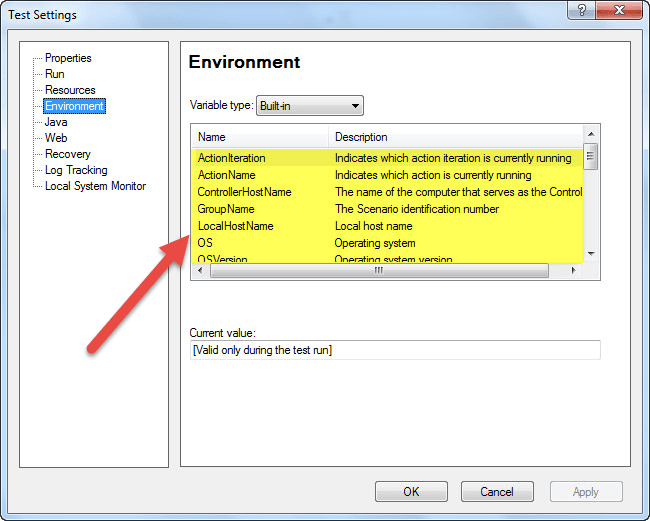650x521 pixels.
Task: Select Log Tracking tree item
Action: [76, 170]
